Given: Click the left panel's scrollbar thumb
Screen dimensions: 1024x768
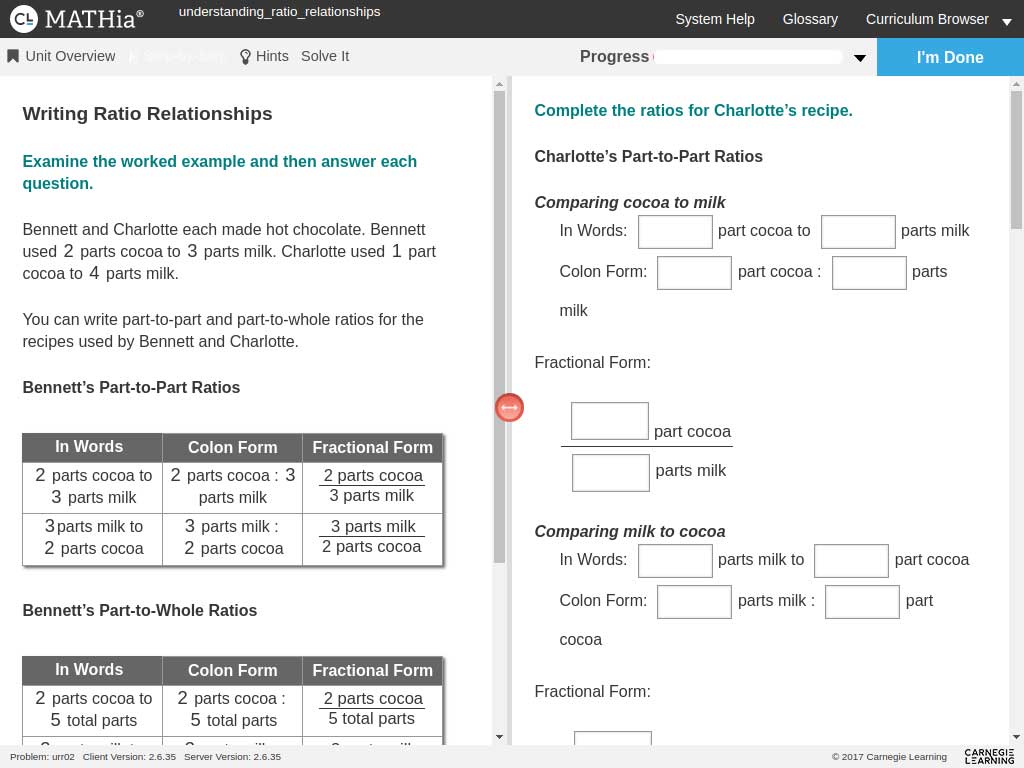Looking at the screenshot, I should pos(500,327).
